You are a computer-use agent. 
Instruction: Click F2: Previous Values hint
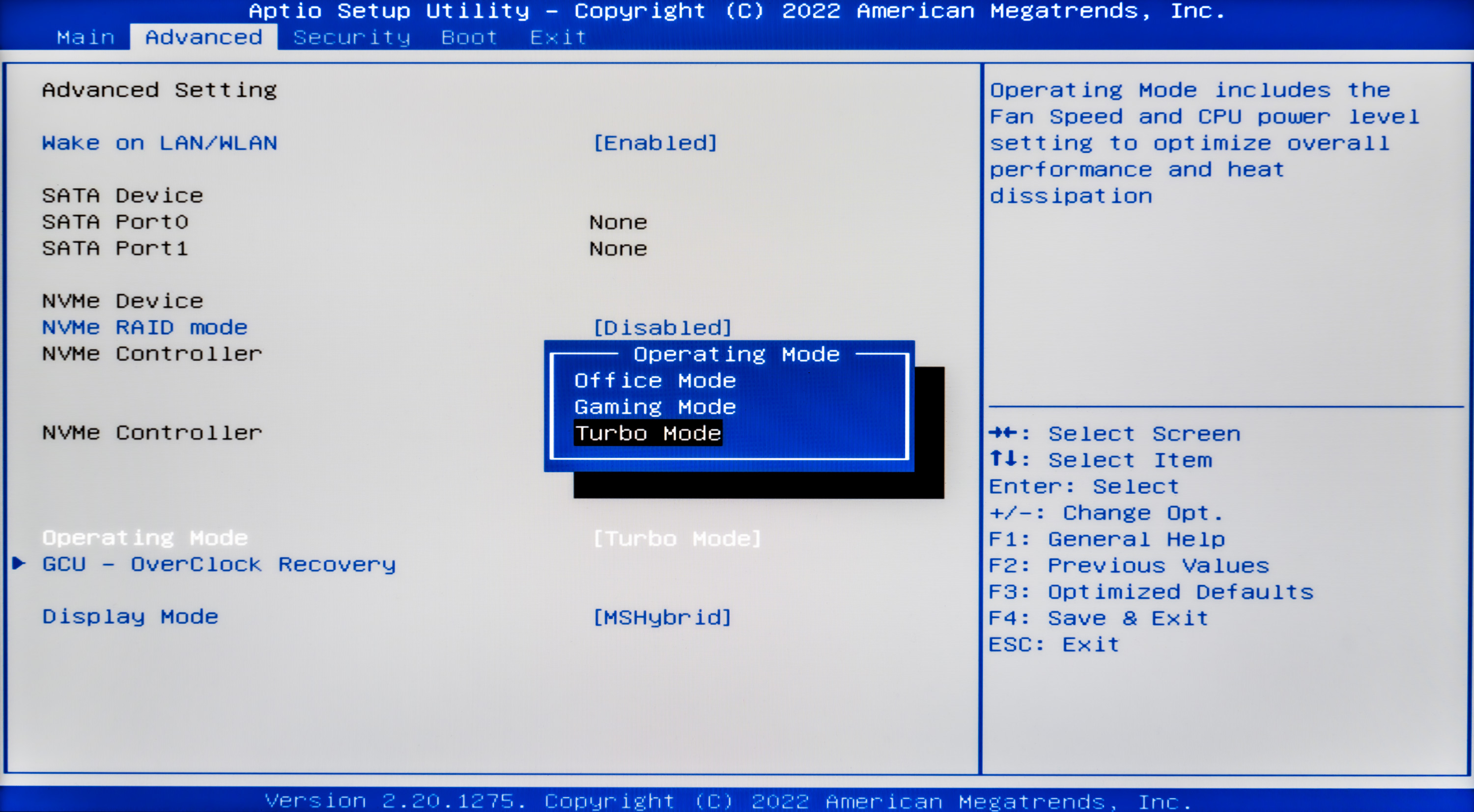tap(1129, 565)
